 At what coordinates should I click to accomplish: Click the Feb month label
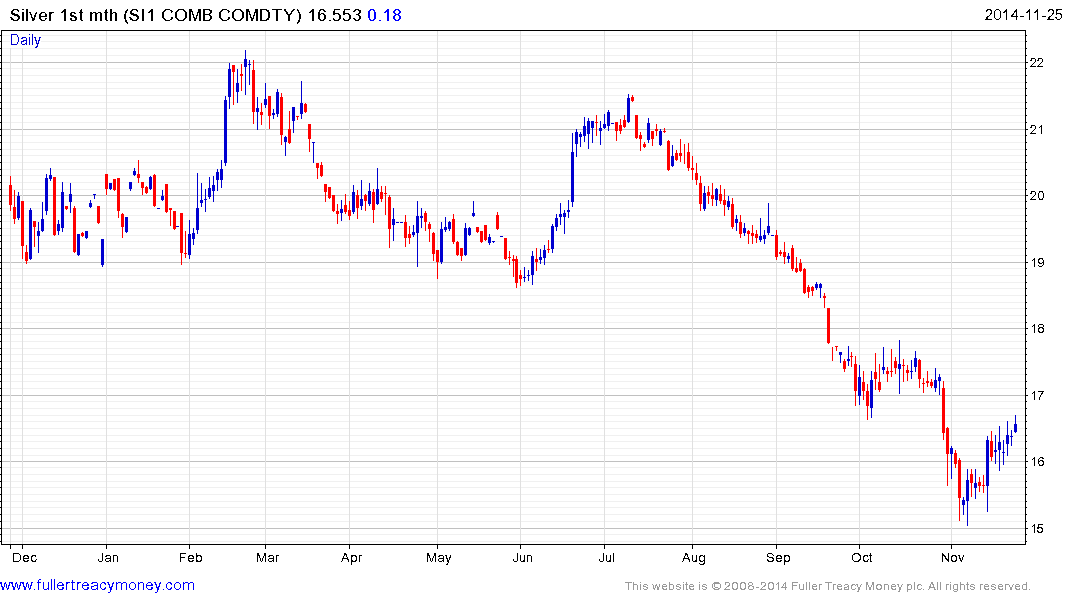(191, 557)
